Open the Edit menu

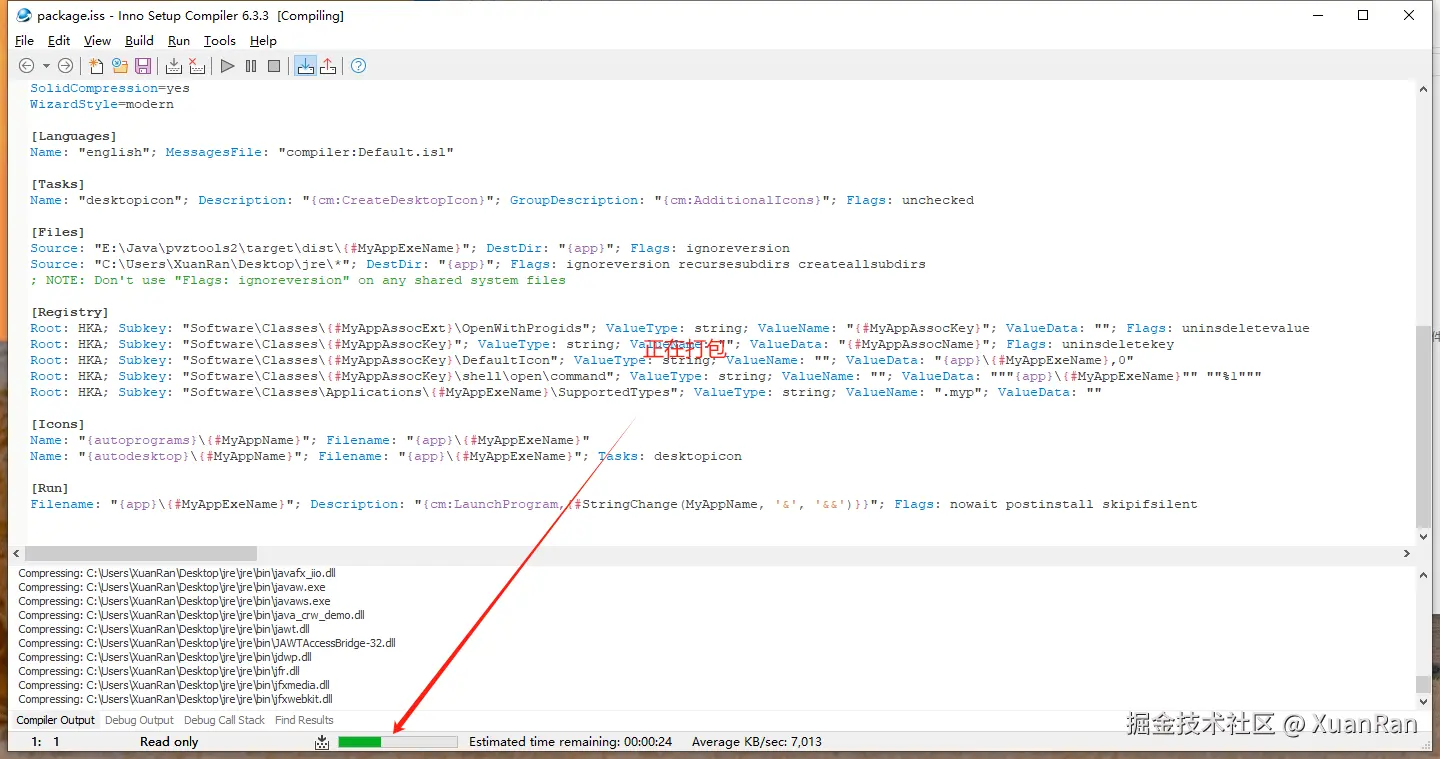tap(59, 41)
